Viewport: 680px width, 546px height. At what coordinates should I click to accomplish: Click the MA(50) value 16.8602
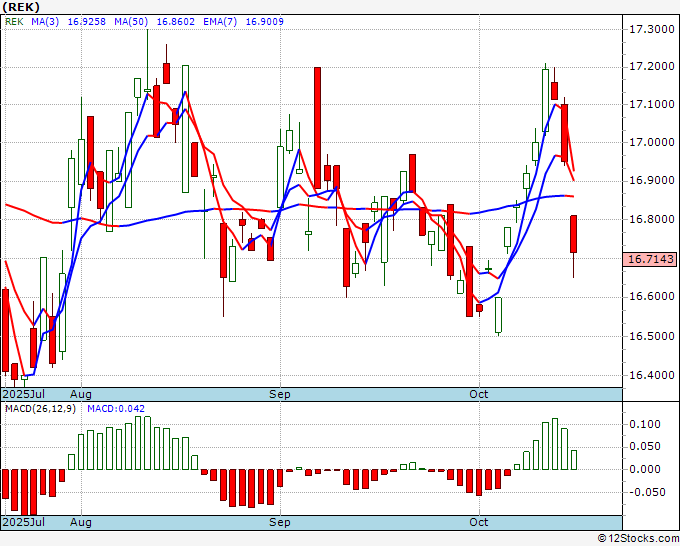(176, 22)
